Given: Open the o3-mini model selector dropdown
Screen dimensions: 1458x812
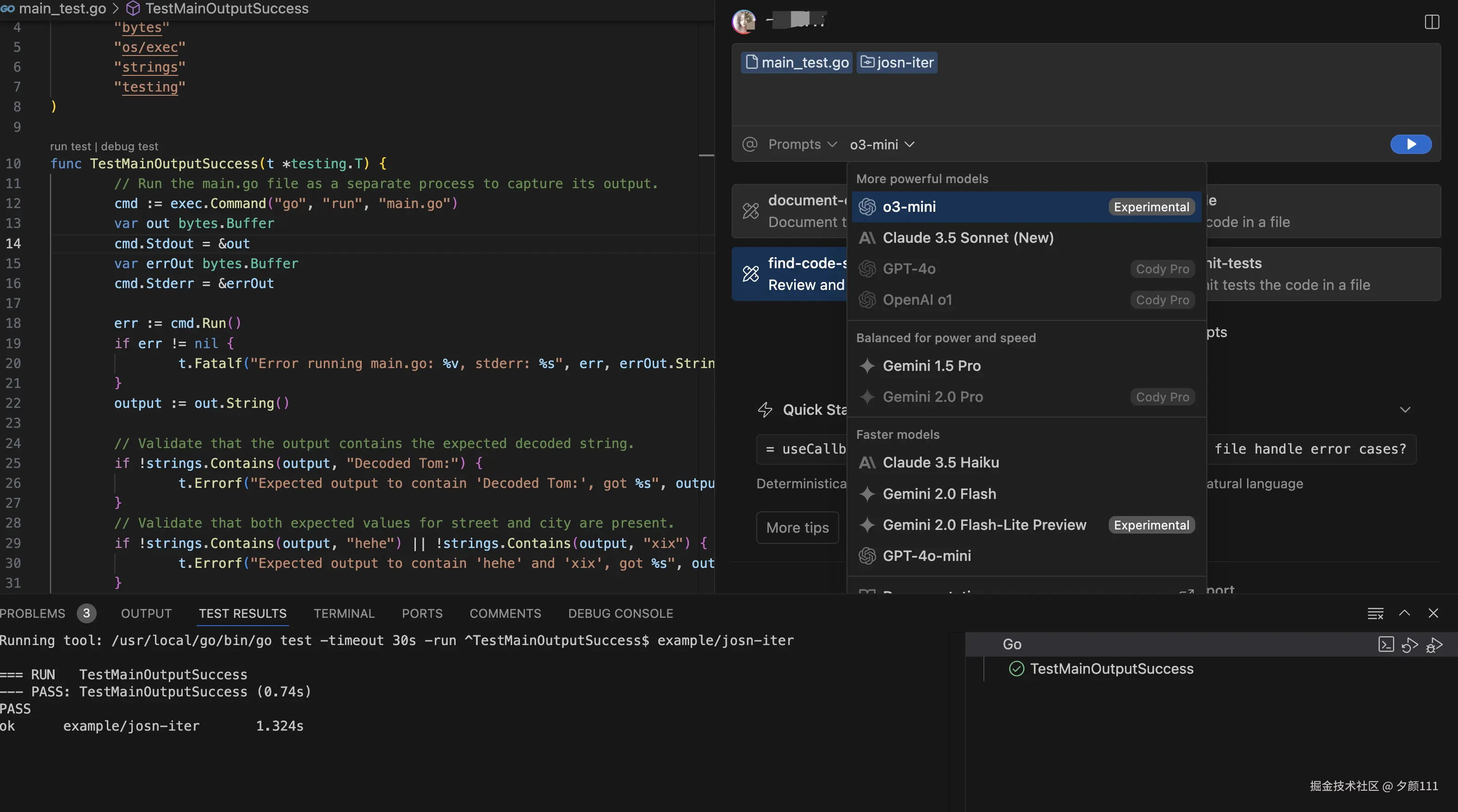Looking at the screenshot, I should coord(882,145).
